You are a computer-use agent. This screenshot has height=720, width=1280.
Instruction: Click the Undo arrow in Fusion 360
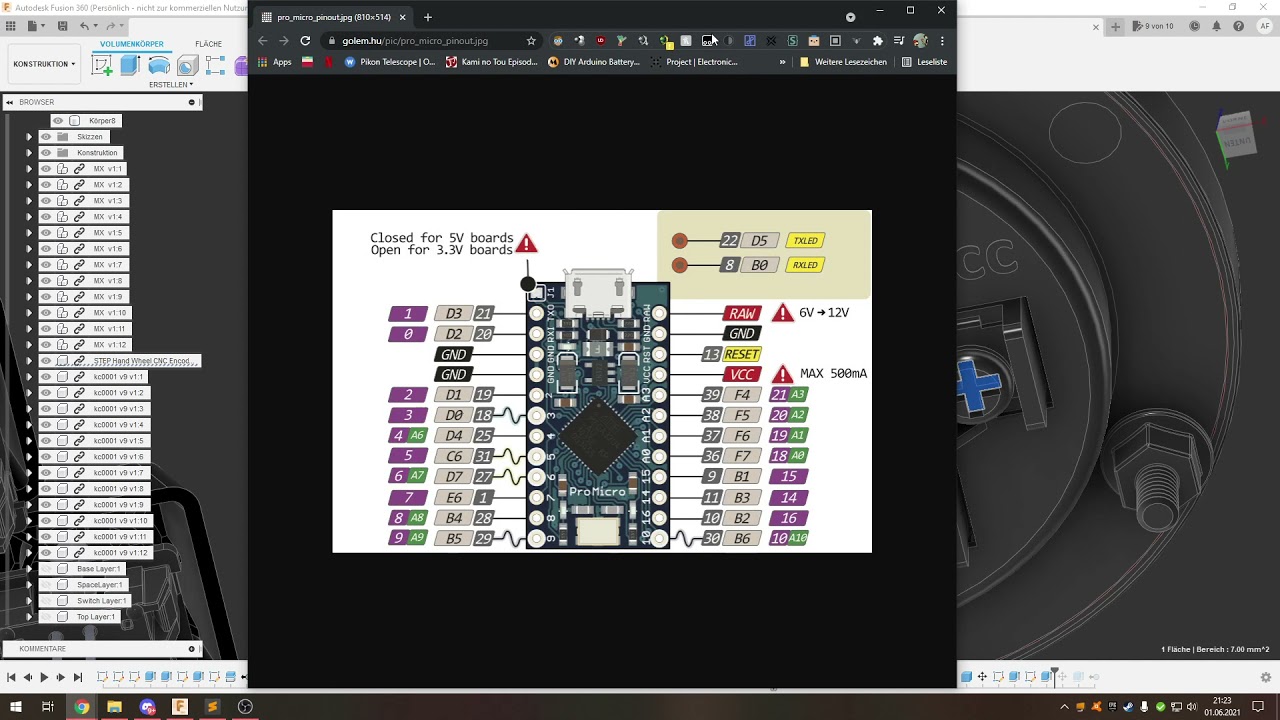pyautogui.click(x=85, y=25)
